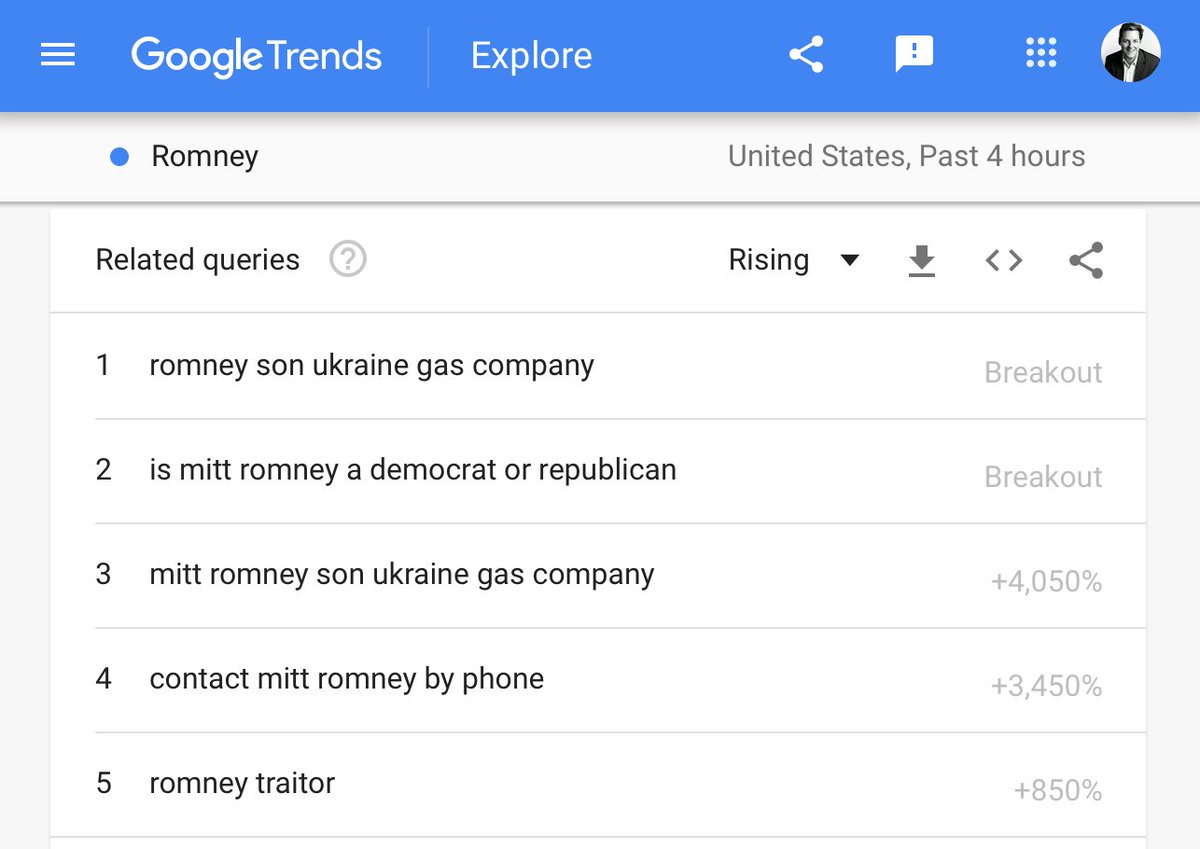Expand the Rising dropdown arrow
1200x849 pixels.
coord(850,261)
